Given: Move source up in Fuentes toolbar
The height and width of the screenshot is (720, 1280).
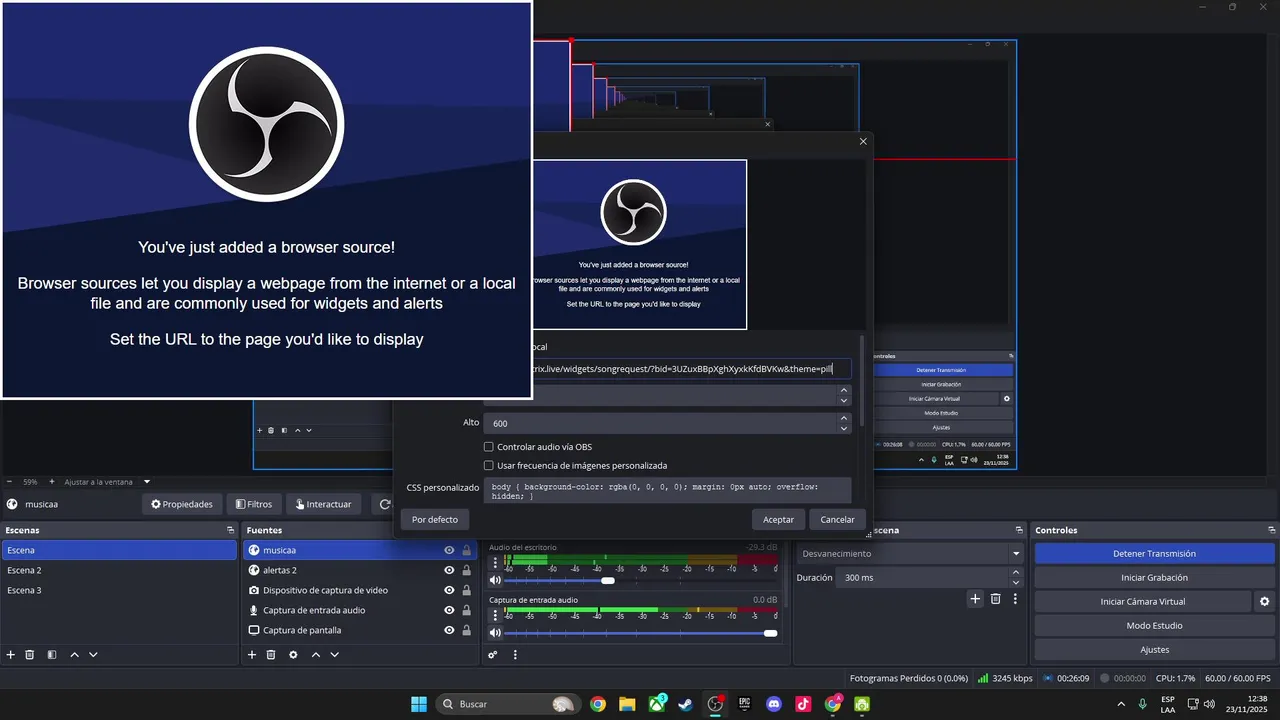Looking at the screenshot, I should [x=316, y=654].
